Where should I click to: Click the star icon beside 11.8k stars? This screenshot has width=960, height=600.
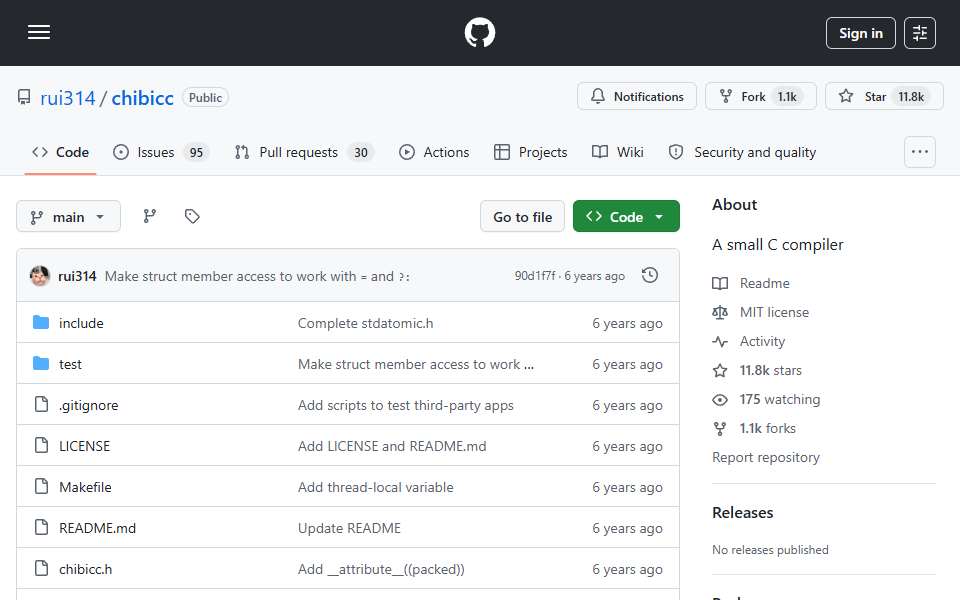(x=720, y=370)
